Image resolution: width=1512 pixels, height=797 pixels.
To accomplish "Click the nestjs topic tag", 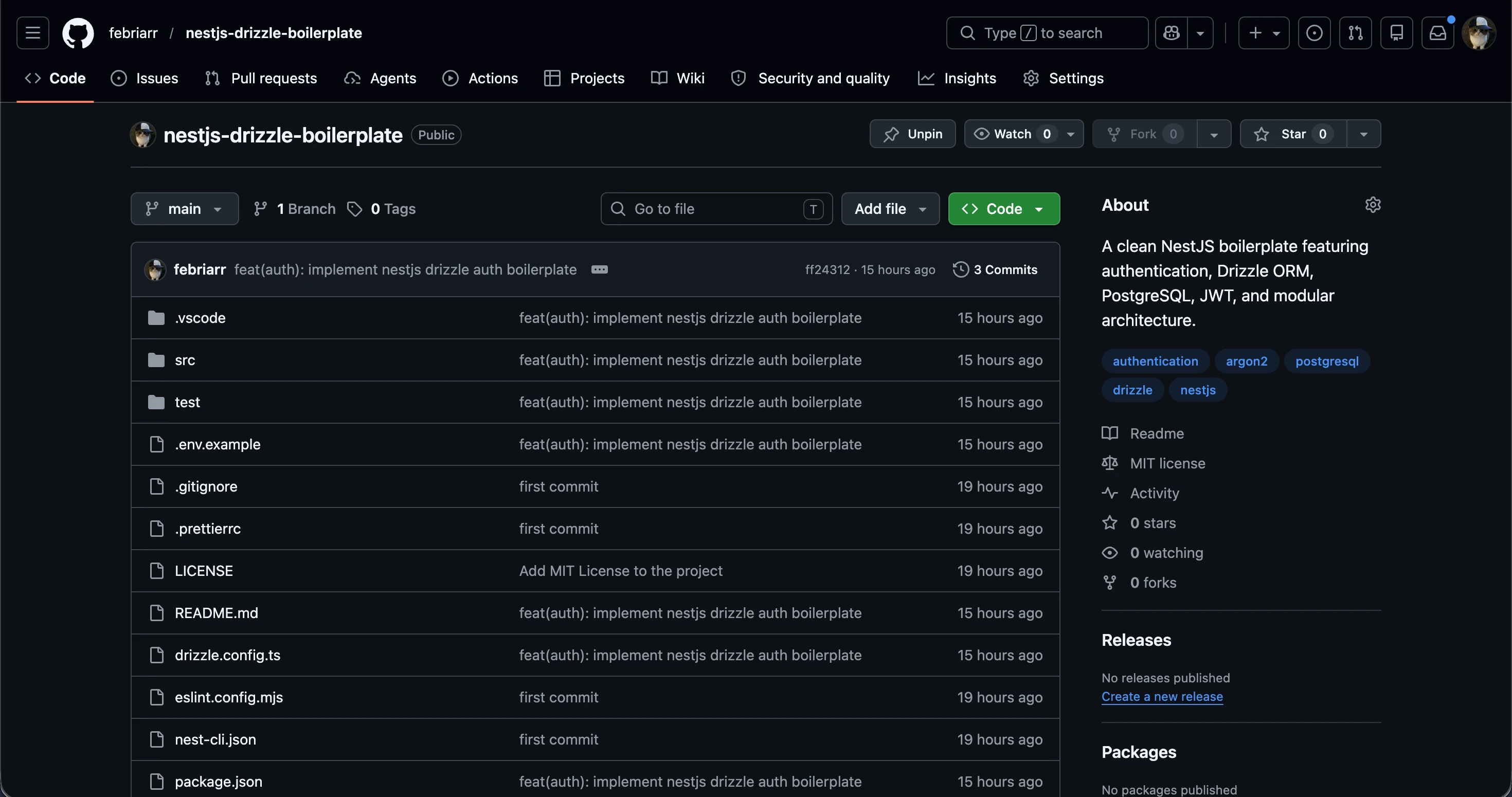I will (x=1197, y=390).
